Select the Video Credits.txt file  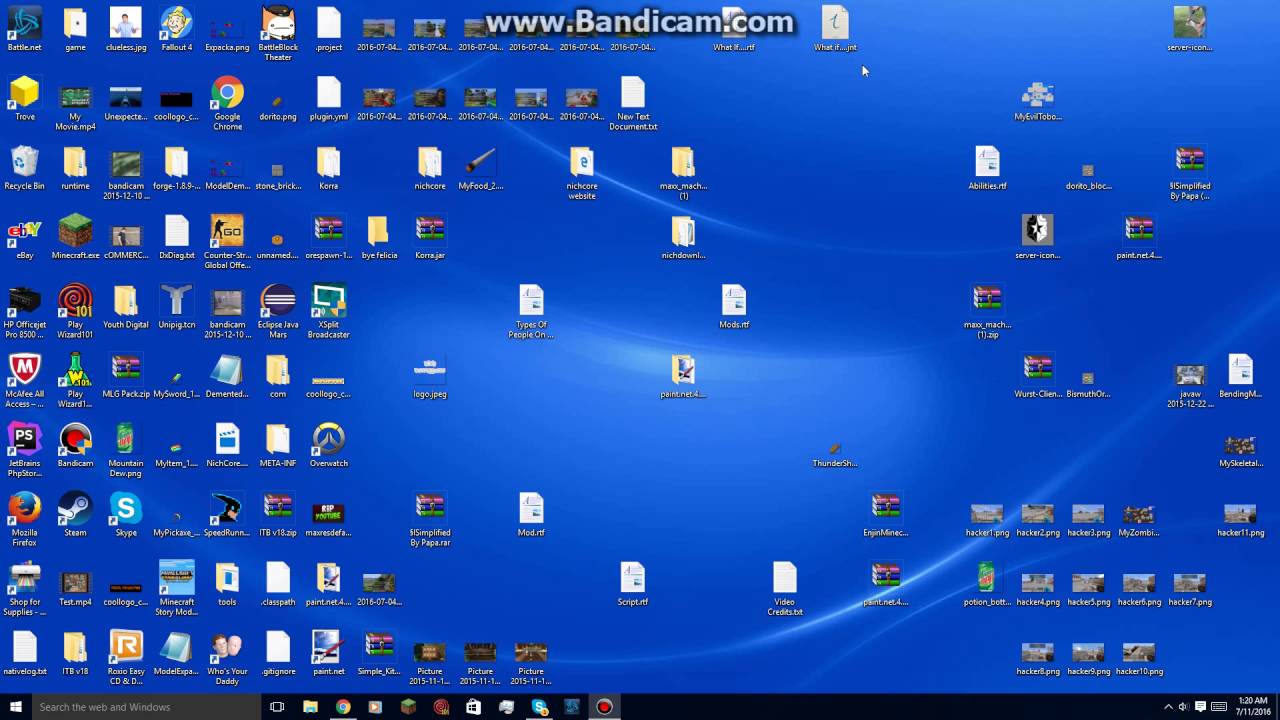point(784,588)
